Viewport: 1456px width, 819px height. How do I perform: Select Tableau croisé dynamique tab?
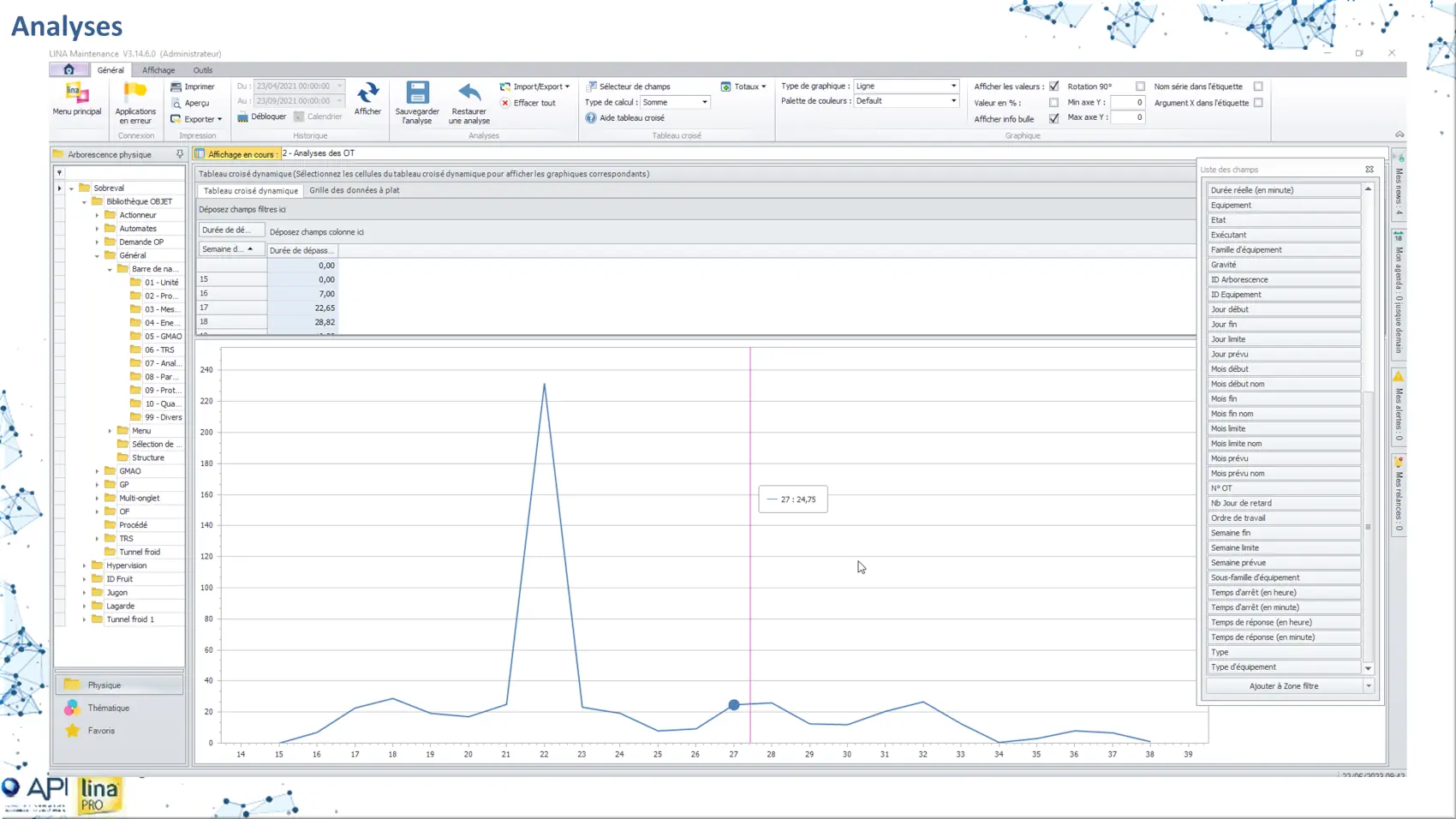(251, 191)
